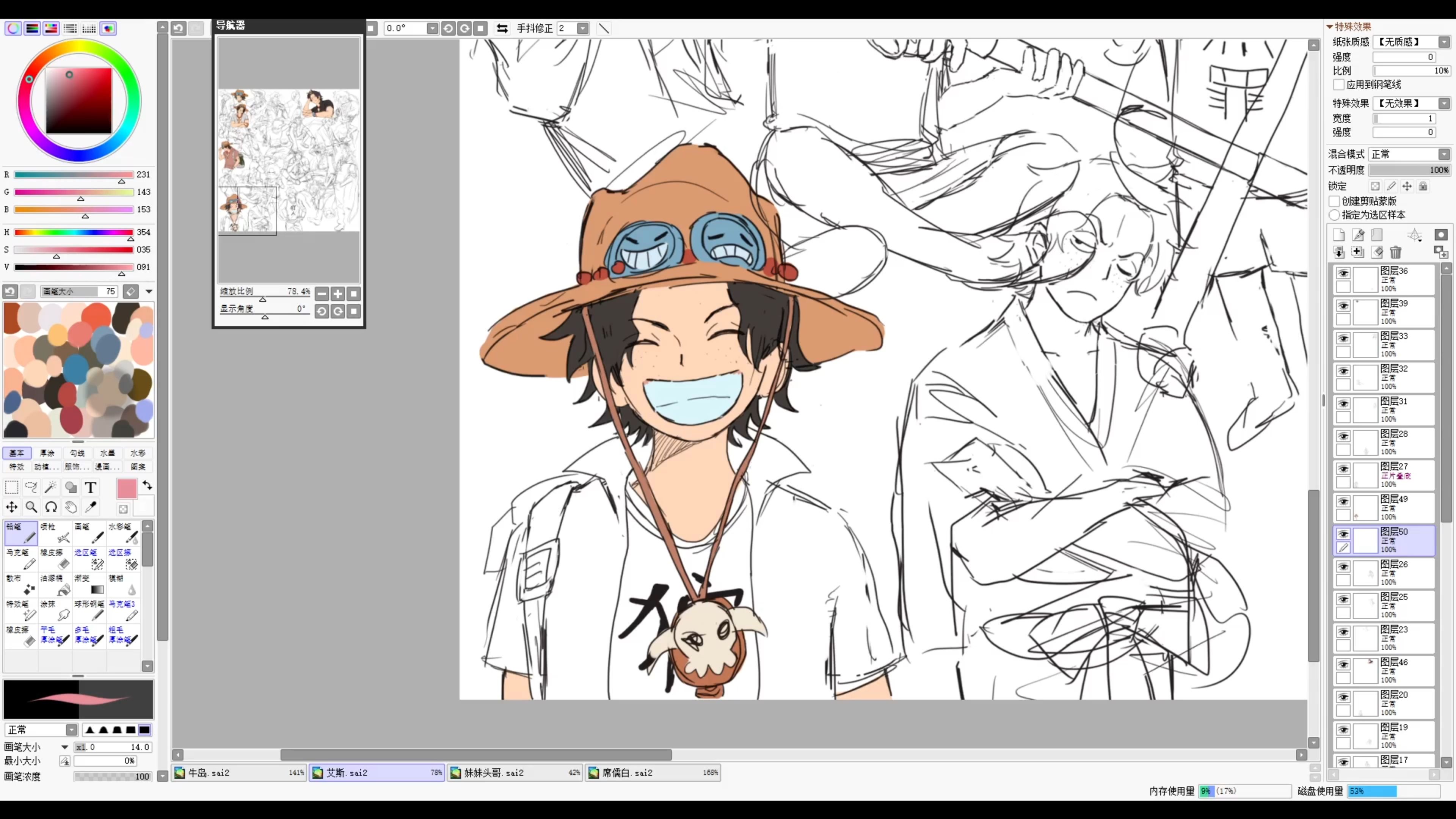
Task: Create a new pen linework layer
Action: pos(1358,235)
